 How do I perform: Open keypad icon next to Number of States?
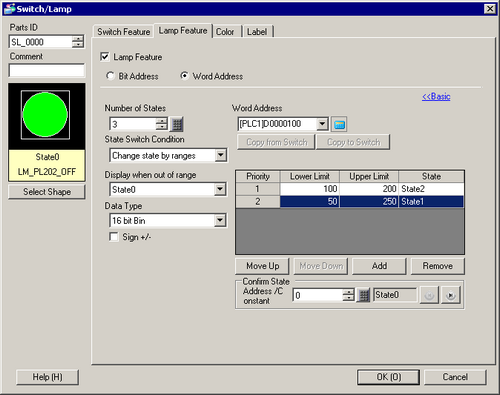tap(177, 124)
